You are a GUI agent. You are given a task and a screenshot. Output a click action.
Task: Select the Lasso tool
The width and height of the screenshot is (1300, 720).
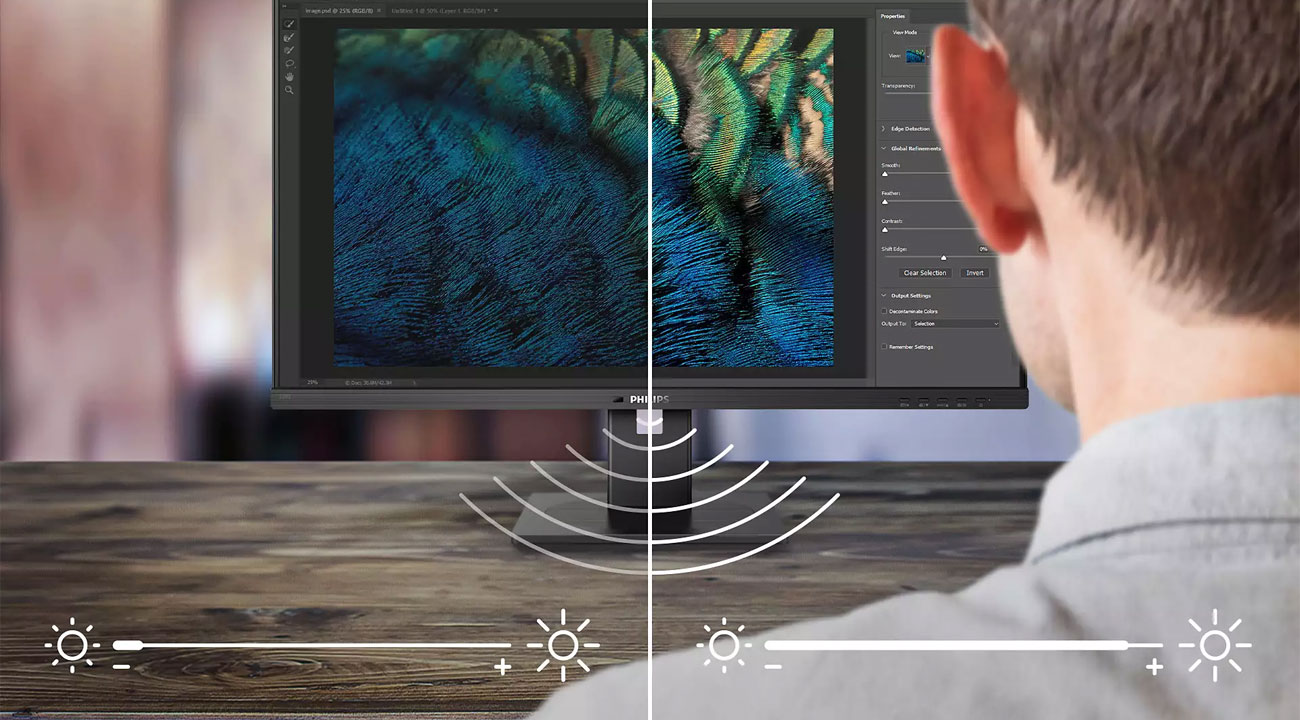click(x=289, y=63)
